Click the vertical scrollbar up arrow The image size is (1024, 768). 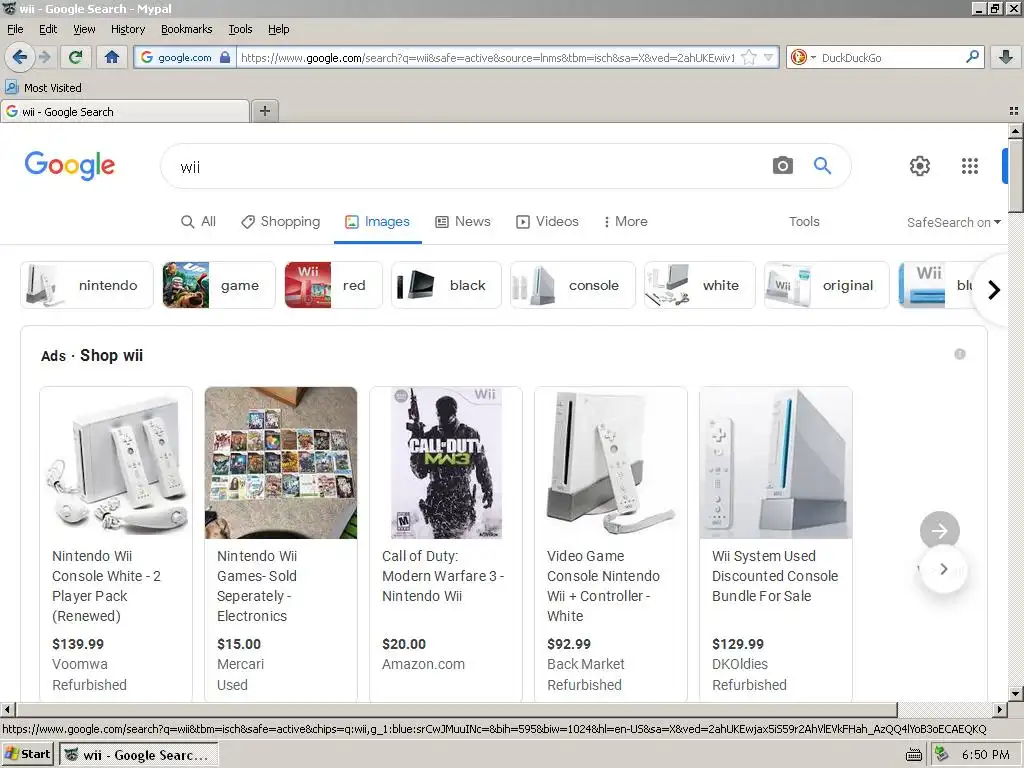click(1016, 131)
